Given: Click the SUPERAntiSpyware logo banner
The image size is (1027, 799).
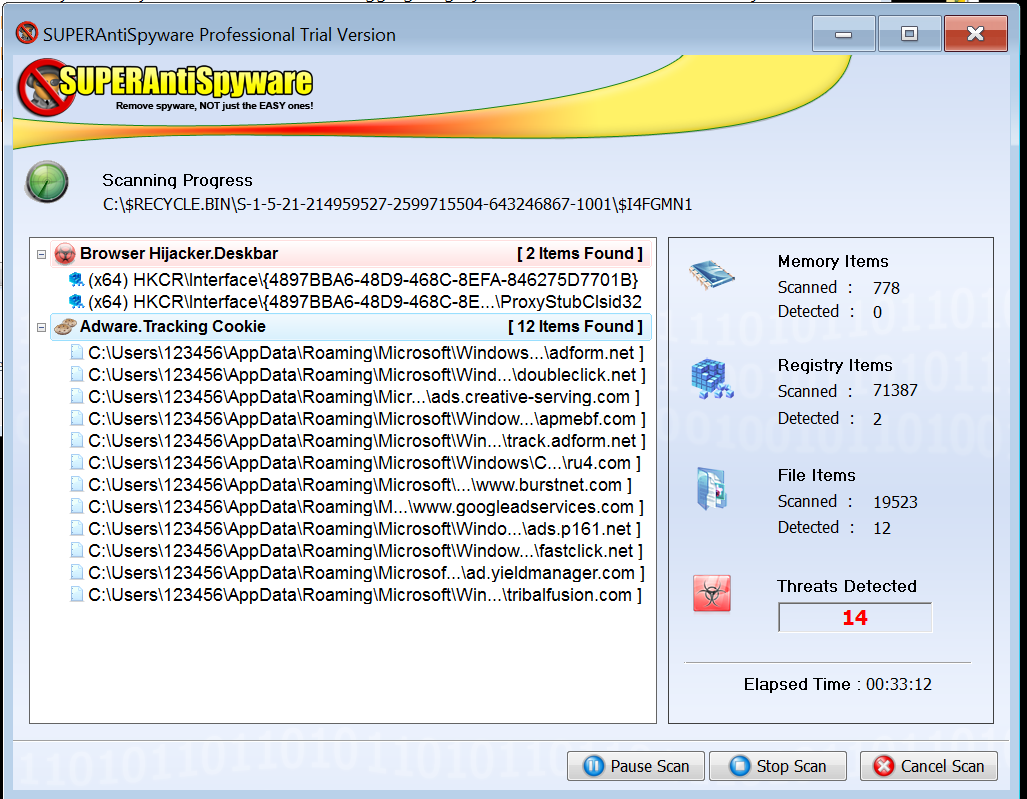Looking at the screenshot, I should tap(165, 87).
